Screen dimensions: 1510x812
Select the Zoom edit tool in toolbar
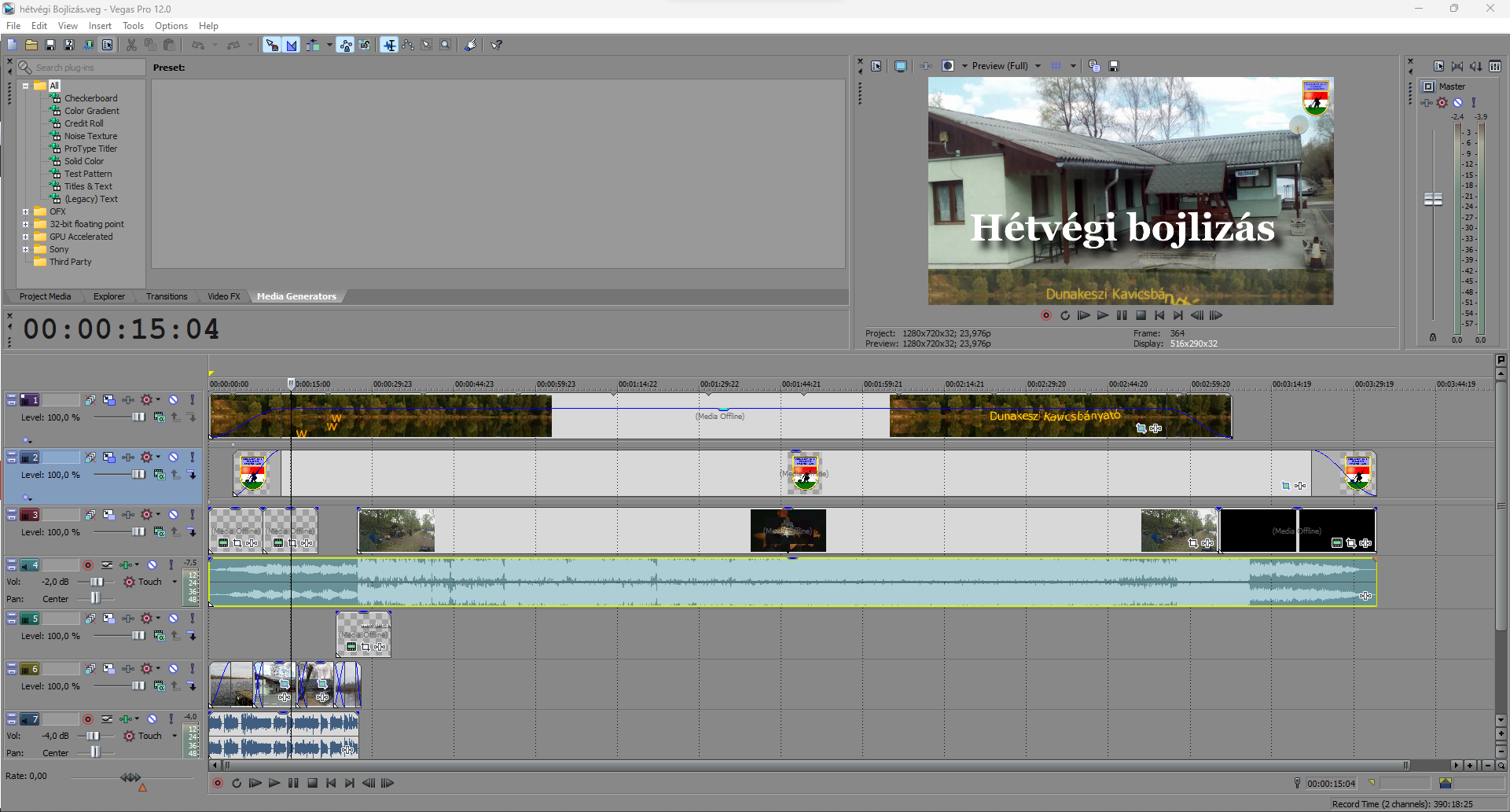[446, 45]
